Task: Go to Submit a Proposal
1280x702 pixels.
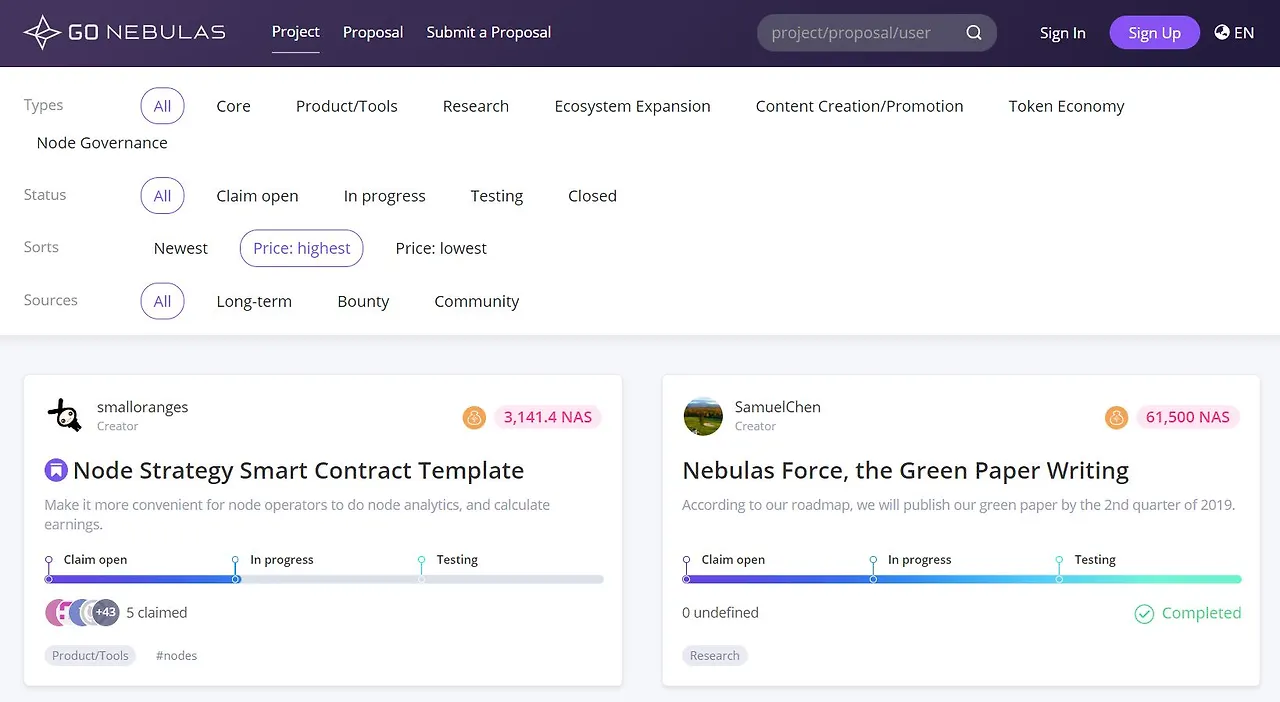Action: pos(489,32)
